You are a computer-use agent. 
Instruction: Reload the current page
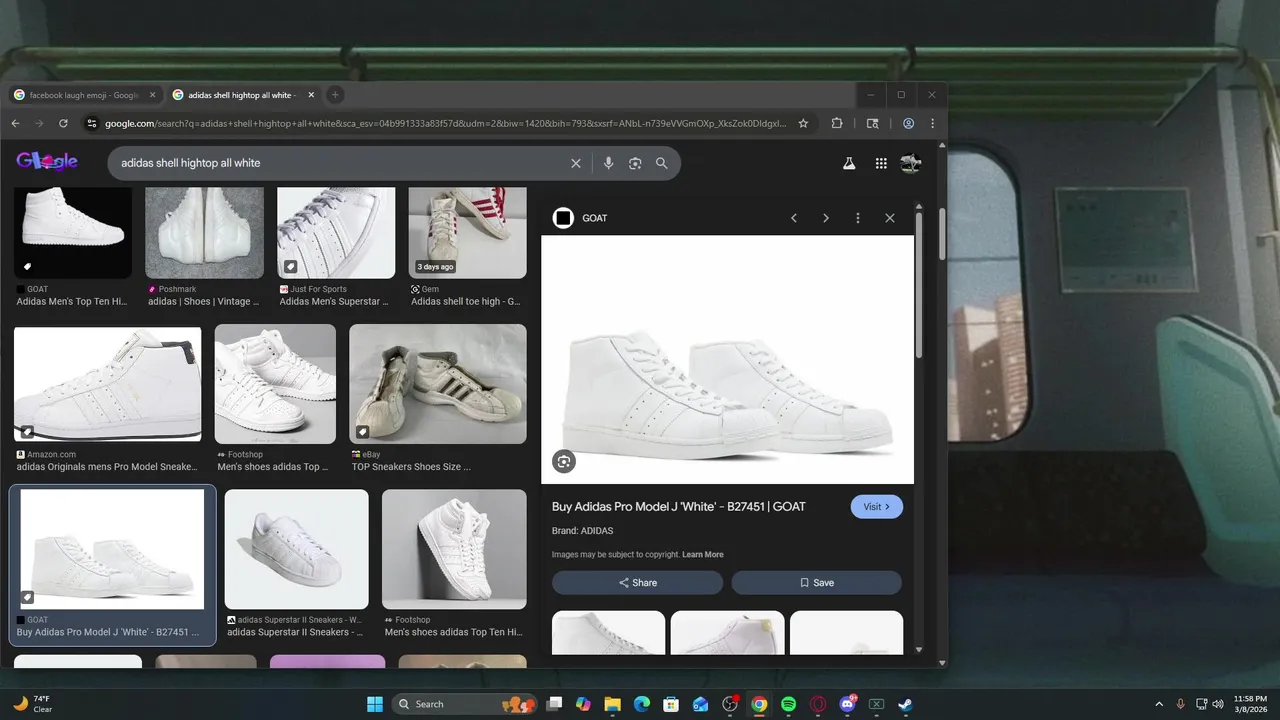click(x=63, y=123)
